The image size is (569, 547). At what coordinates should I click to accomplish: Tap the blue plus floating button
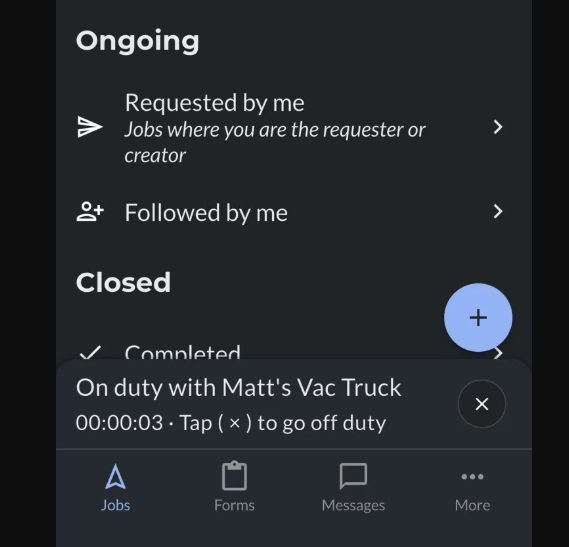(478, 318)
